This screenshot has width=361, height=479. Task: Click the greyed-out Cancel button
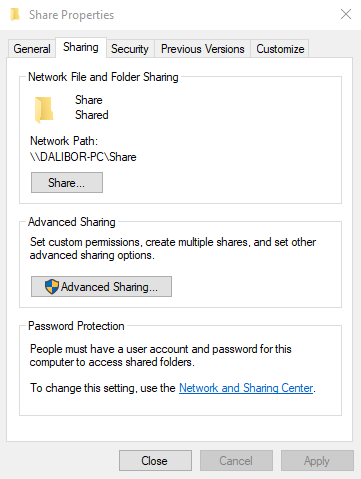pos(236,461)
